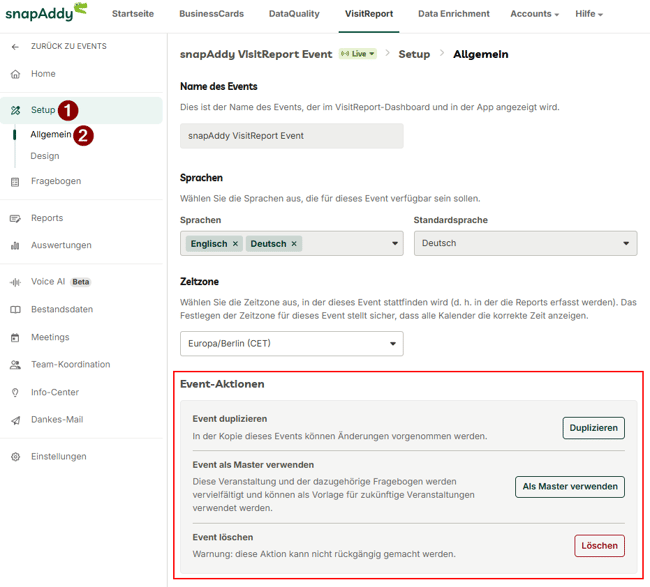Image resolution: width=650 pixels, height=587 pixels.
Task: Click the Bestandsdaten book icon
Action: (15, 310)
